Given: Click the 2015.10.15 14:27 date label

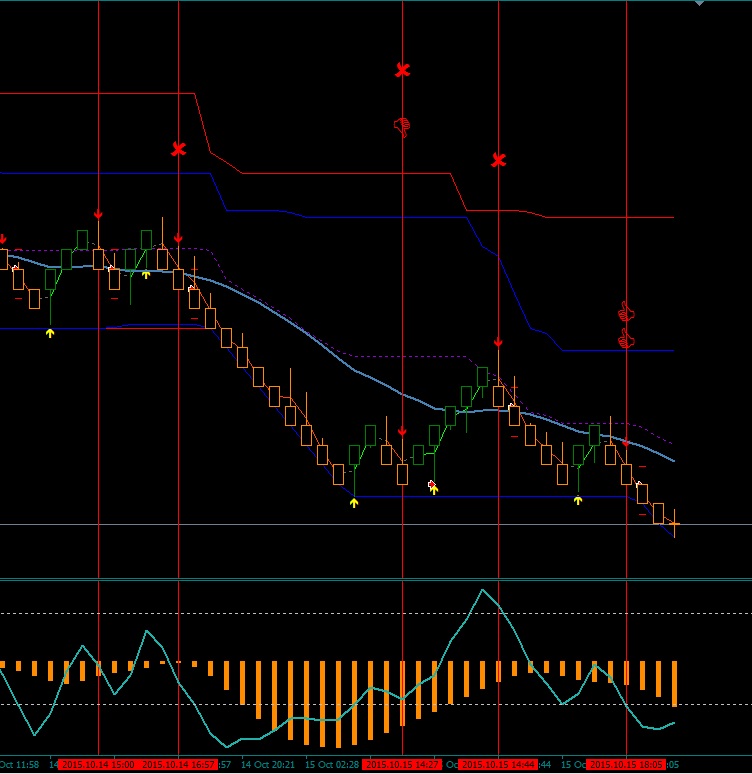Looking at the screenshot, I should tap(402, 765).
